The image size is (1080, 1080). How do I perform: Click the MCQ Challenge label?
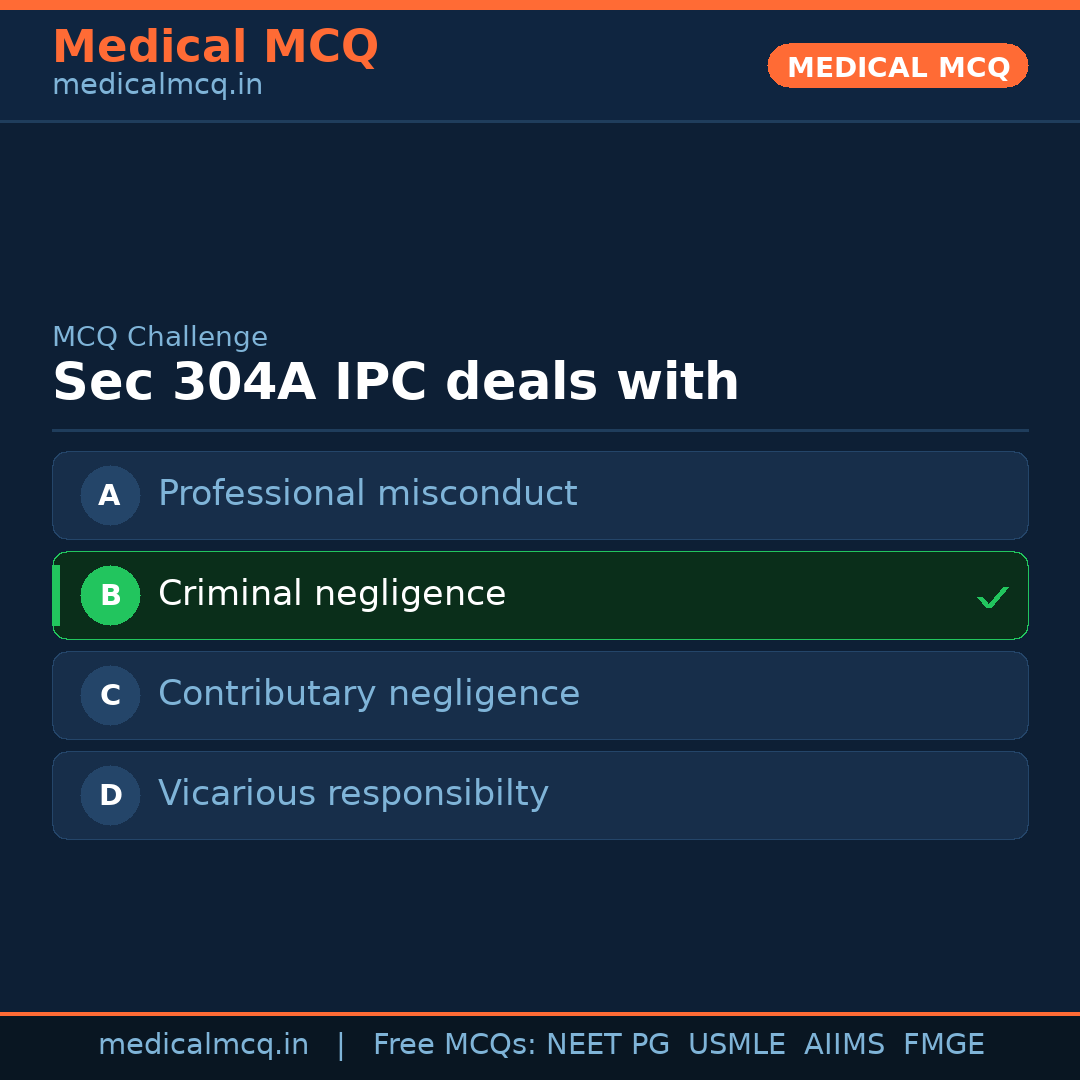coord(160,337)
